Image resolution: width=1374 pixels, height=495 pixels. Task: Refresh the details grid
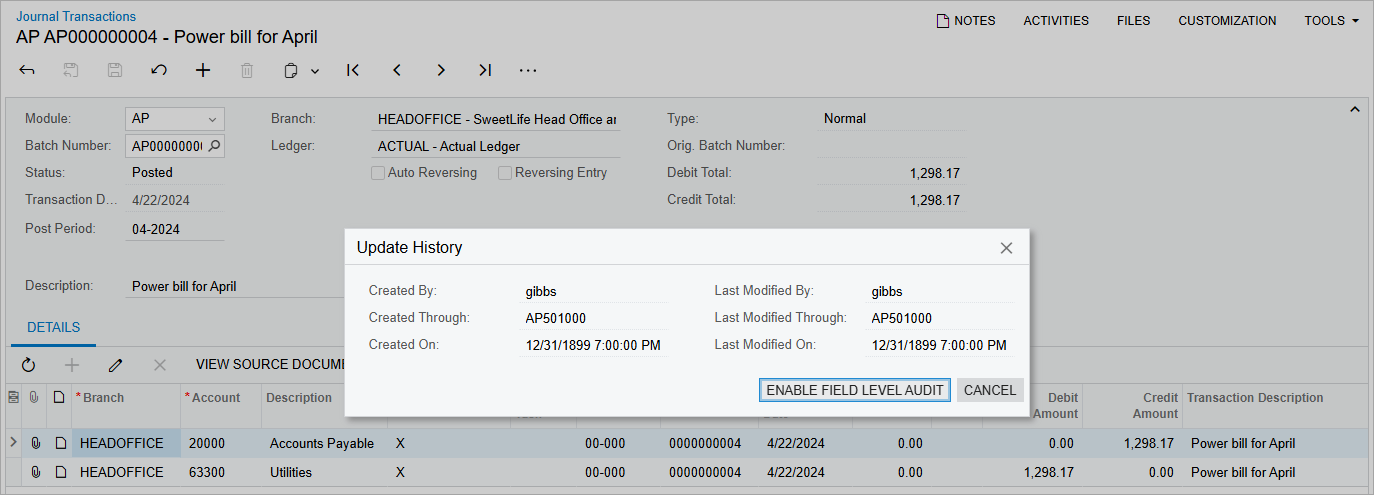point(28,365)
